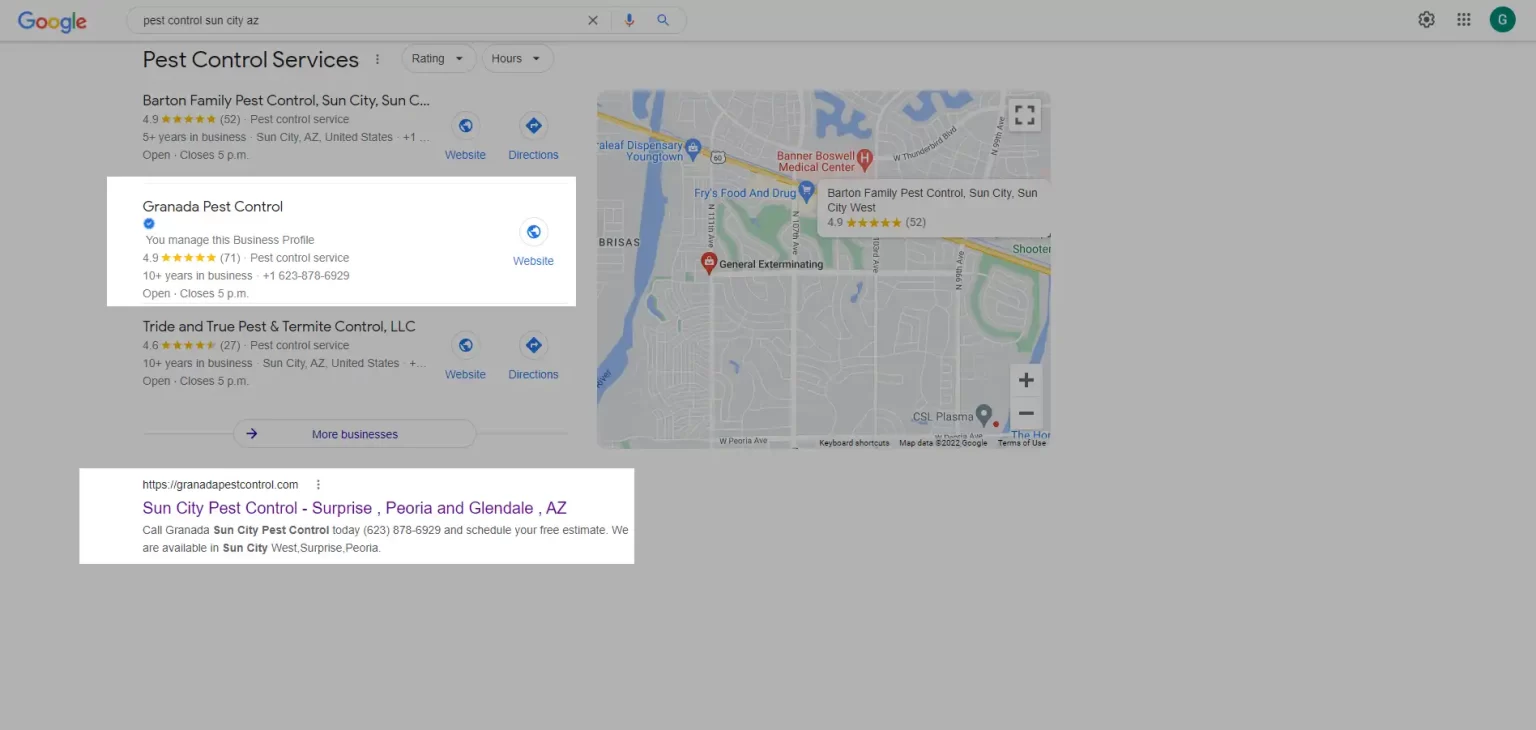The height and width of the screenshot is (730, 1536).
Task: Open options menu beside Pest Control Services
Action: (x=377, y=60)
